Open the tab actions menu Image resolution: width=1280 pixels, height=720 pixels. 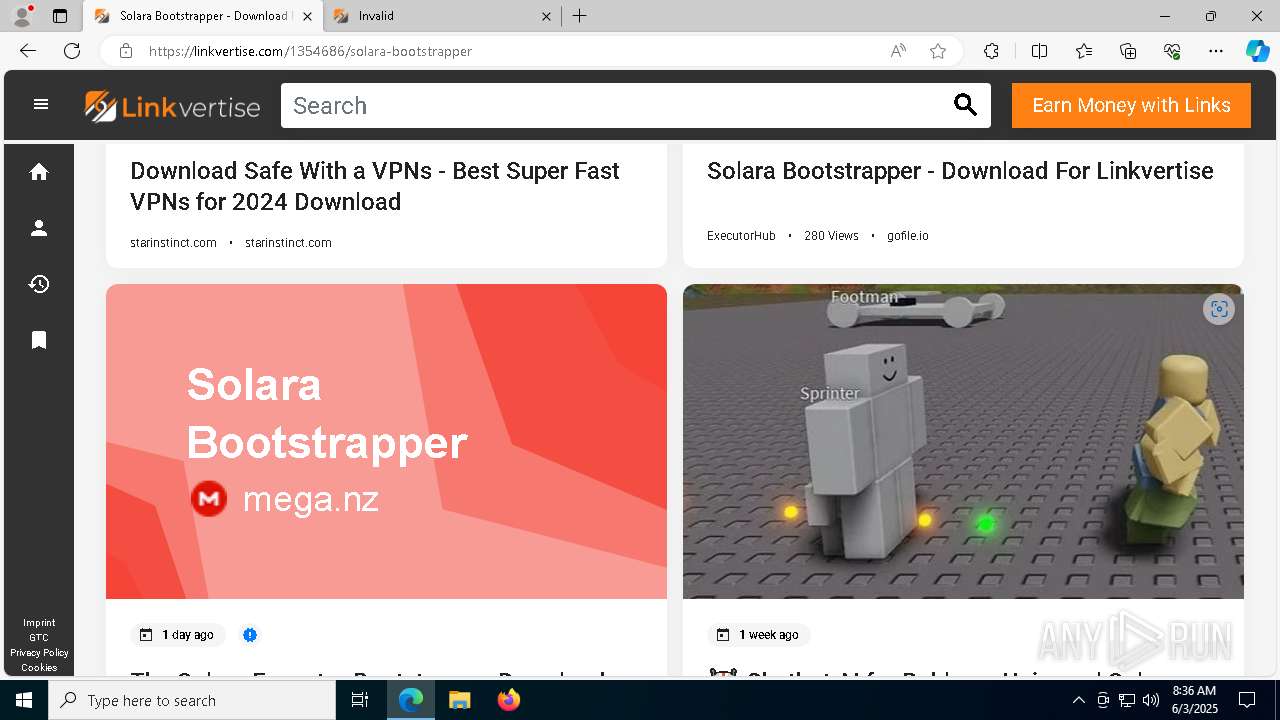click(x=60, y=16)
